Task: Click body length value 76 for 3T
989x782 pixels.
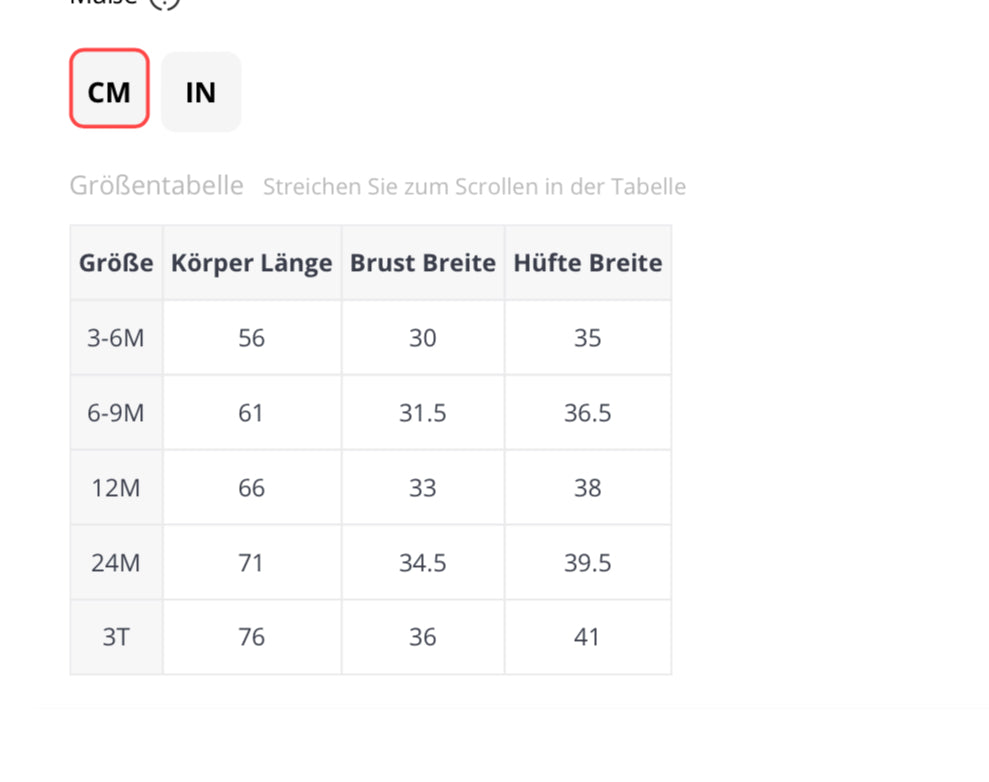Action: pos(251,637)
